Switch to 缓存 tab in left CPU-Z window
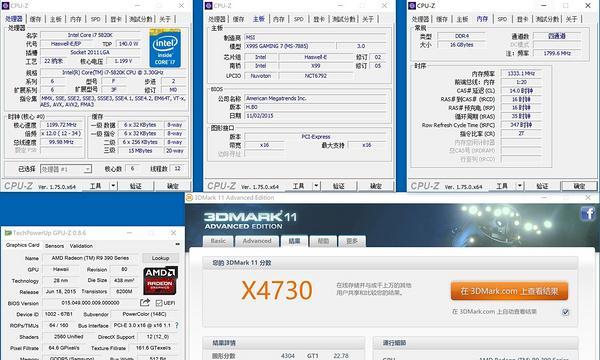The width and height of the screenshot is (600, 360). [x=35, y=19]
